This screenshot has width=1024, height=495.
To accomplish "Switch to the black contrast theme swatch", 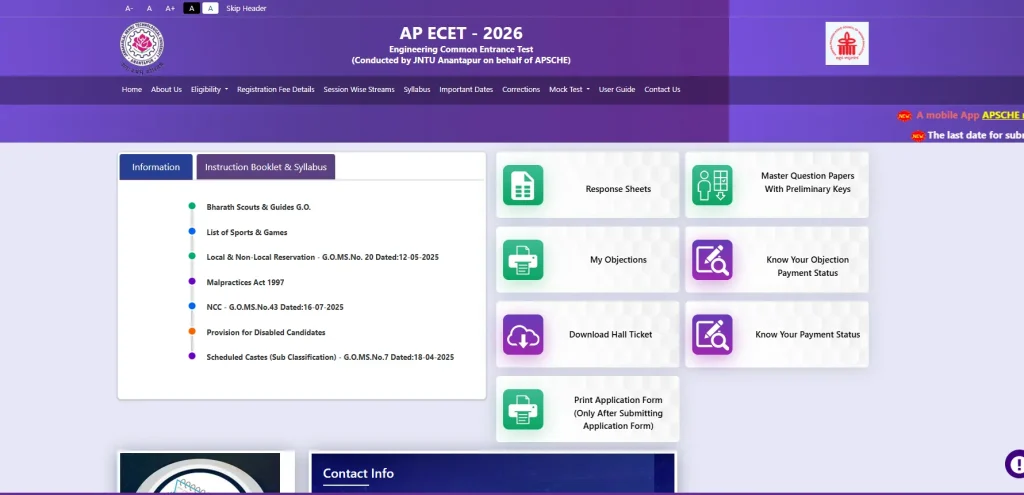I will point(191,8).
